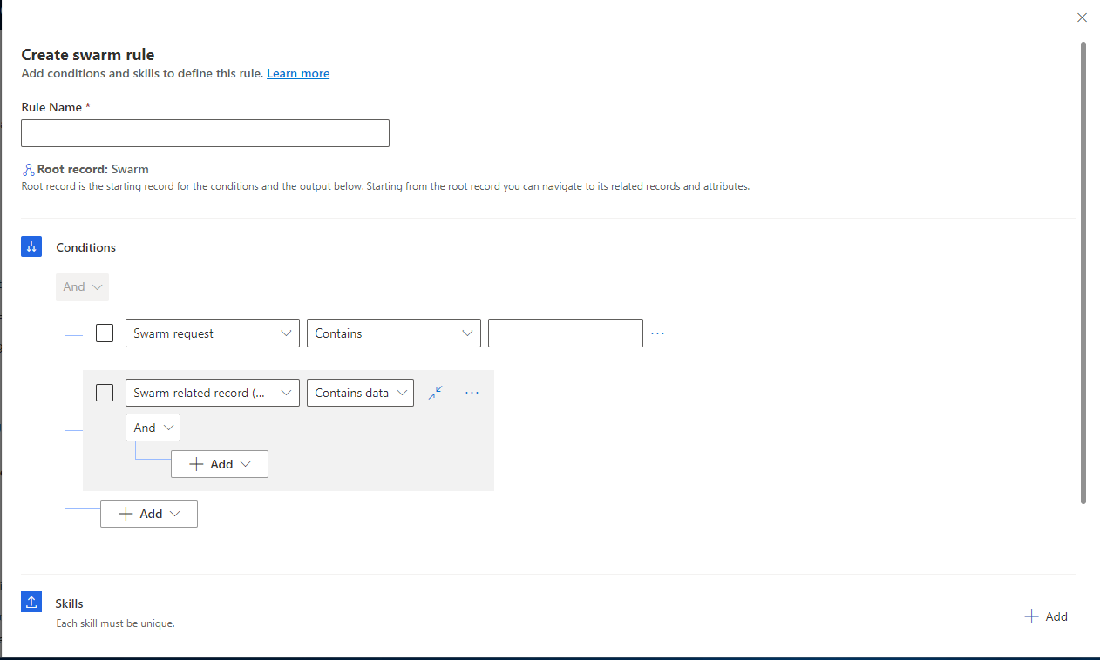
Task: Click the Conditions panel icon
Action: click(x=31, y=246)
